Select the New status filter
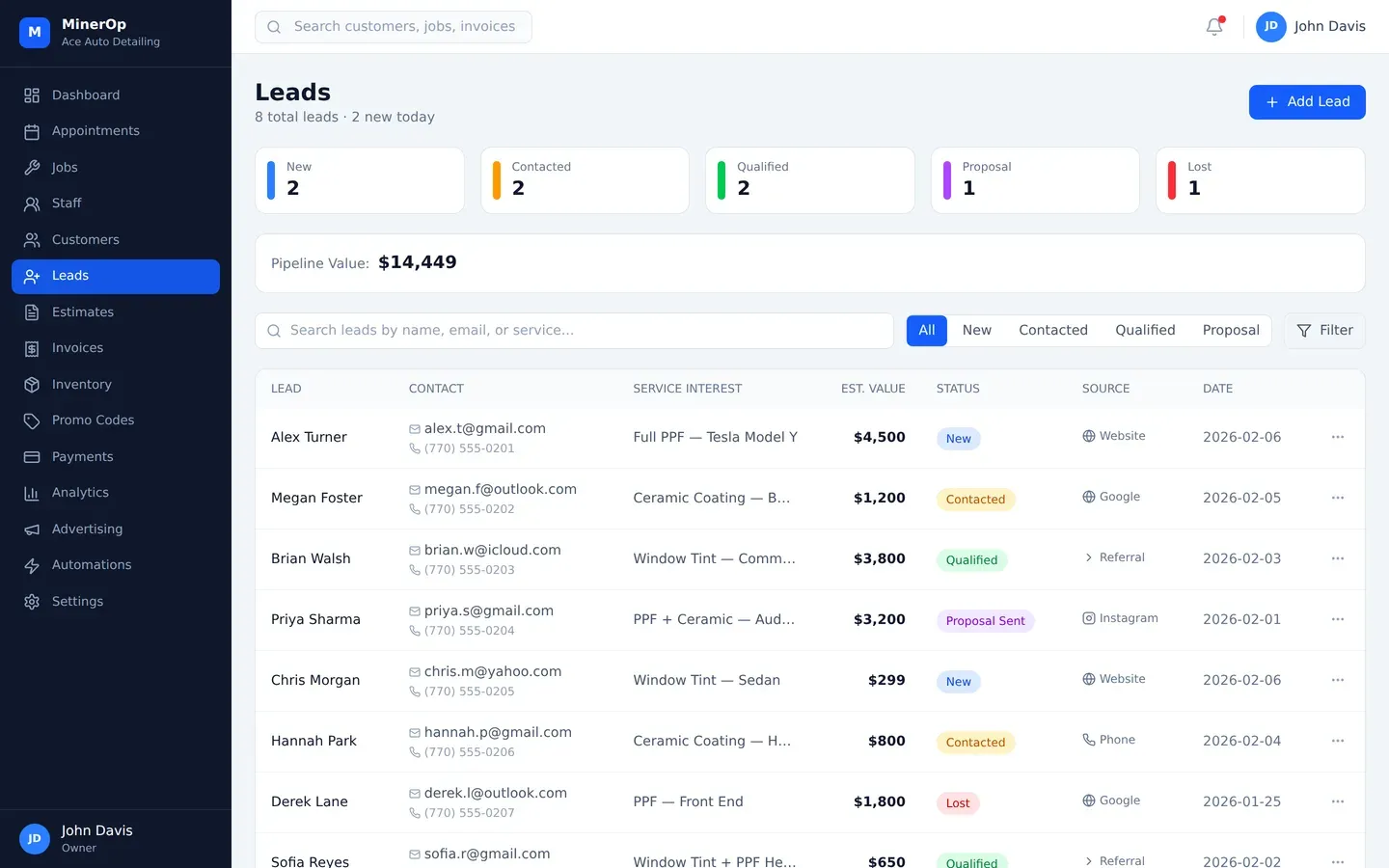 coord(977,330)
